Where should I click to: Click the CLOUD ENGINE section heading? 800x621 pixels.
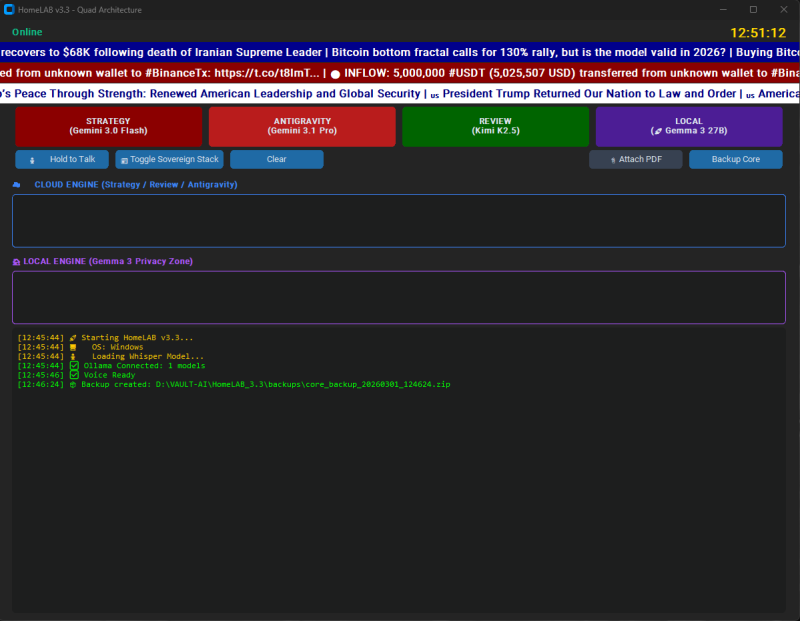pos(136,185)
